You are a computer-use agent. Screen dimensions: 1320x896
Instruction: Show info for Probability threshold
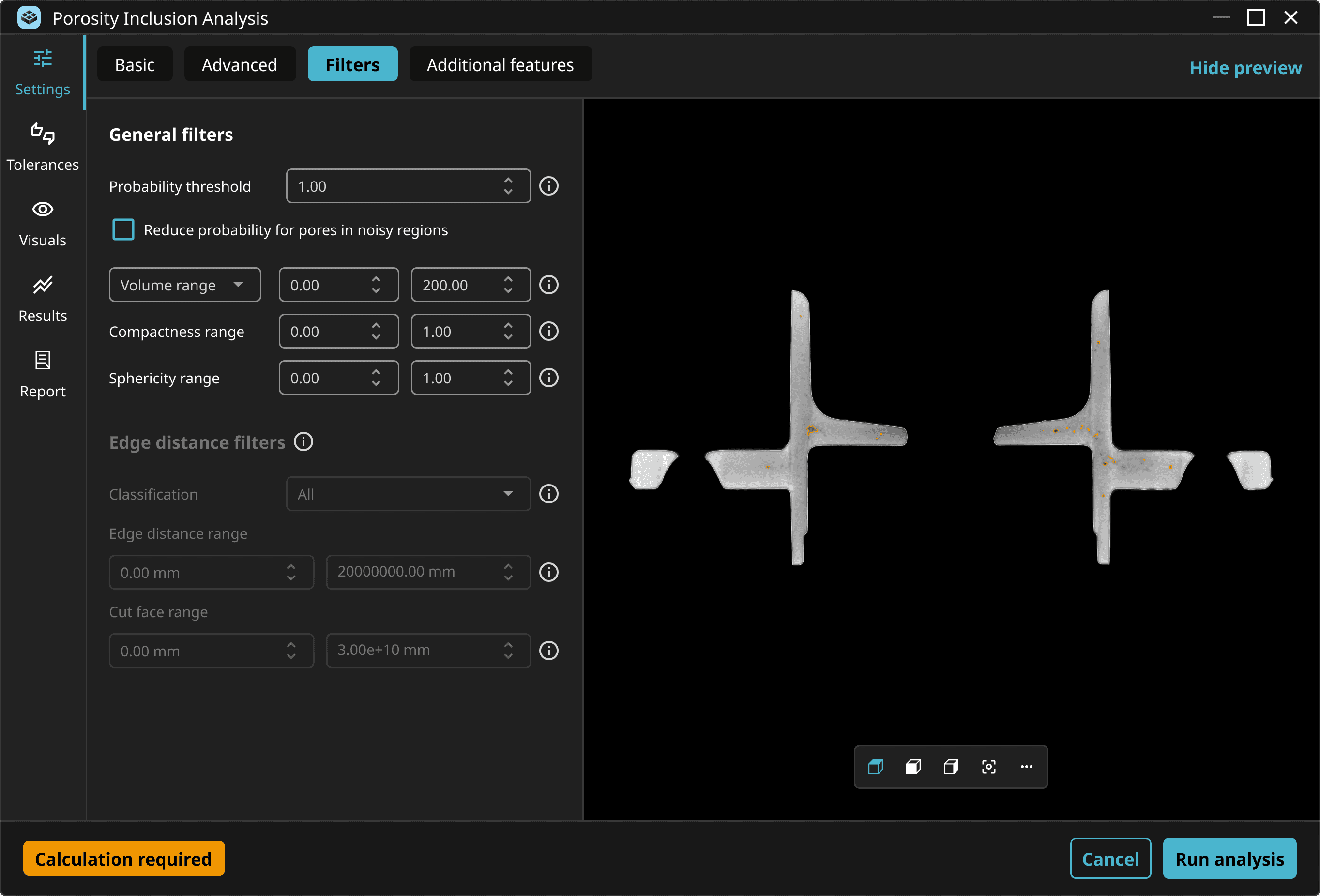pyautogui.click(x=549, y=186)
